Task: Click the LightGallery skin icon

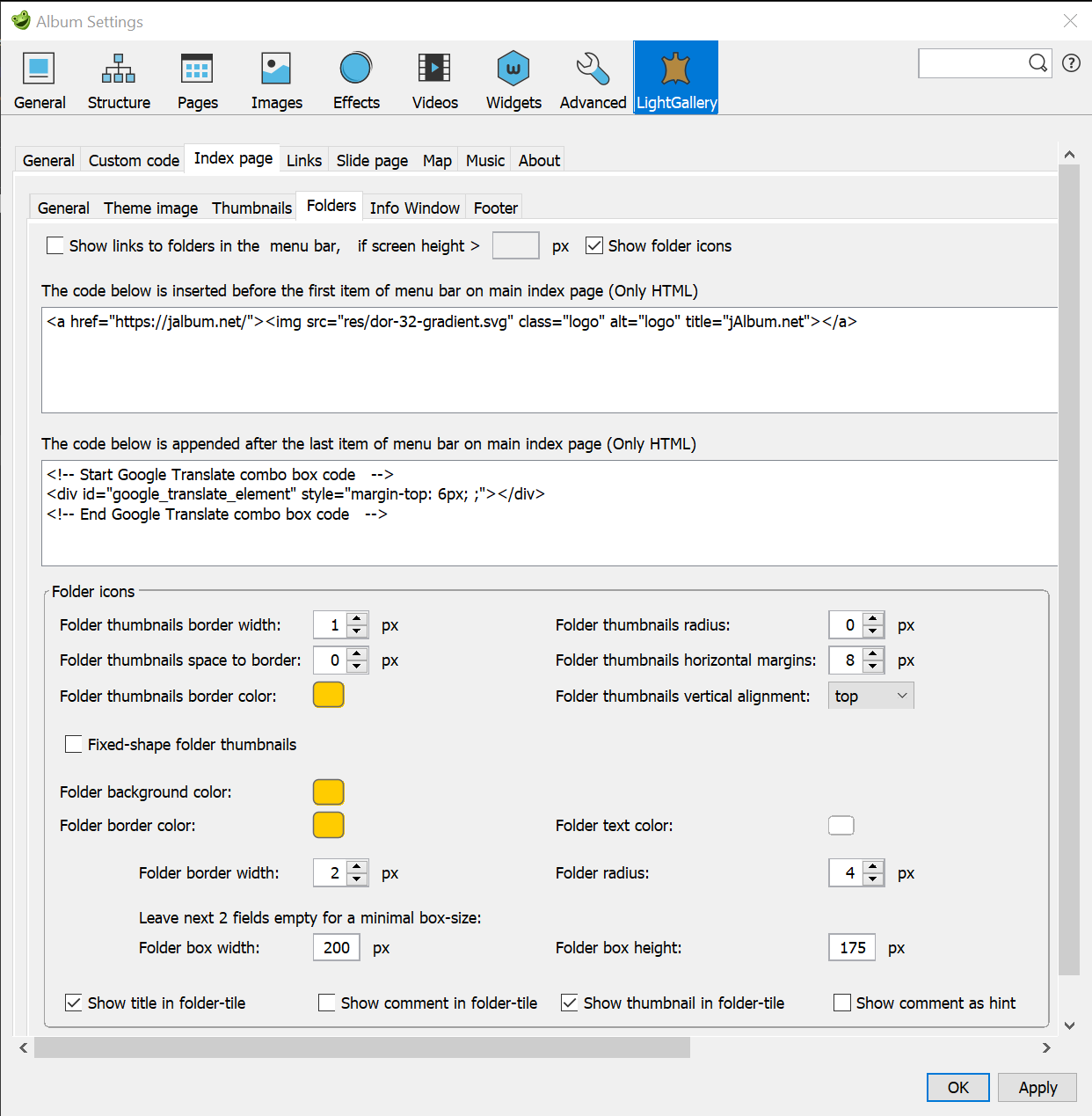Action: click(x=675, y=77)
